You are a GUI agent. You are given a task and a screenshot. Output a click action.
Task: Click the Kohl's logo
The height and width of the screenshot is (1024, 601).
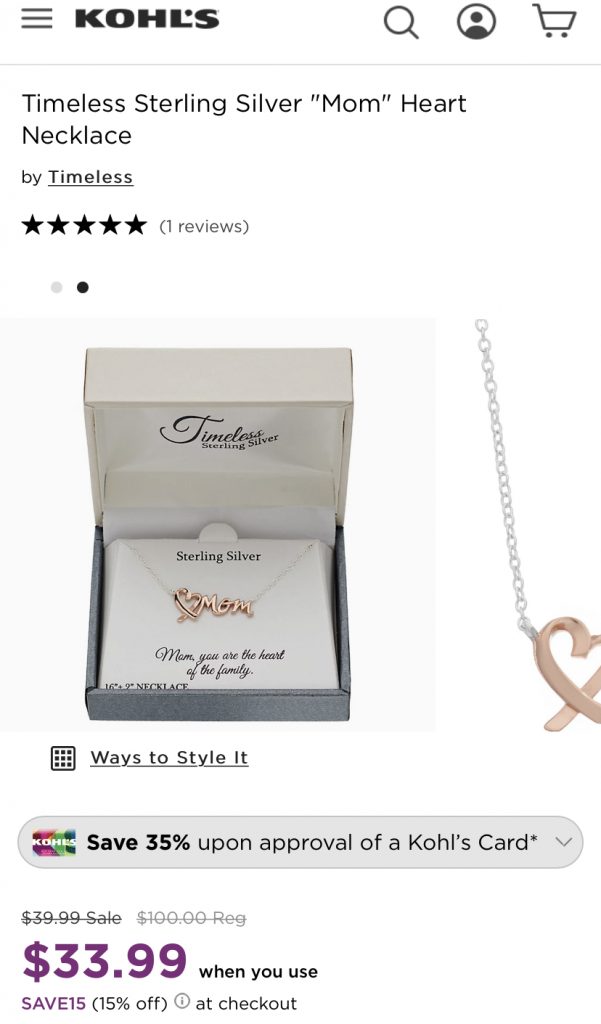pos(147,20)
